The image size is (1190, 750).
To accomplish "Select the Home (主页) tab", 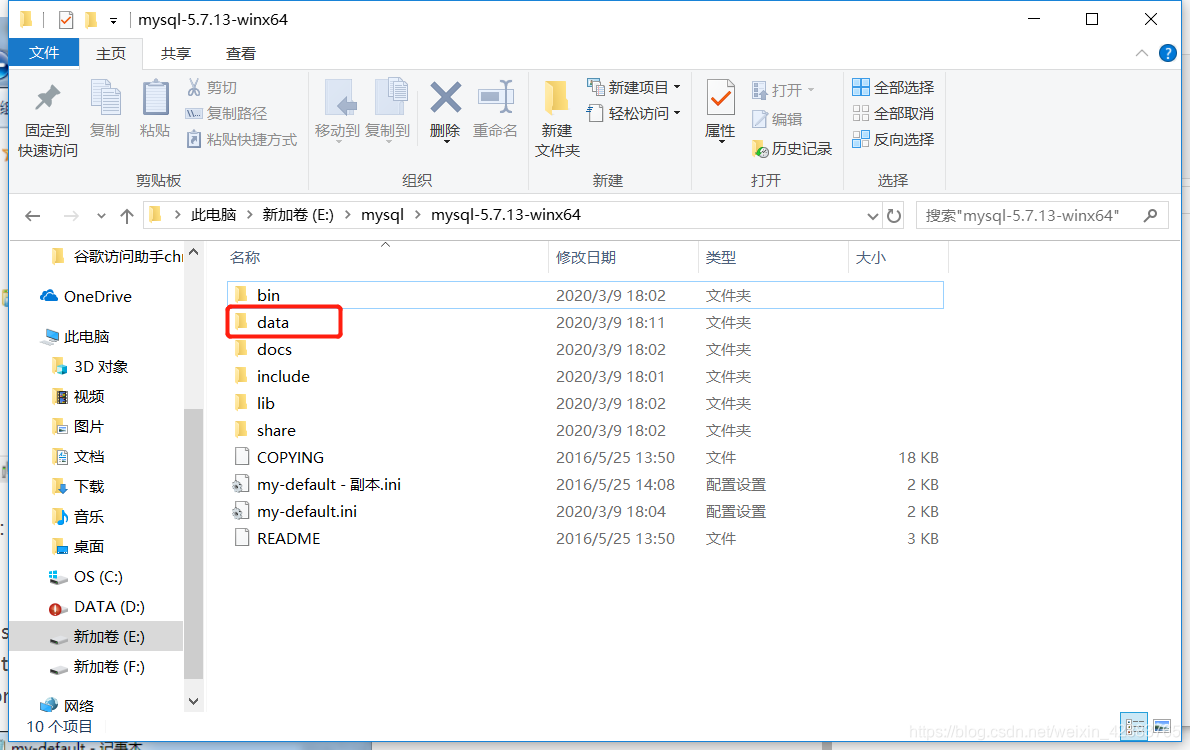I will pos(111,53).
